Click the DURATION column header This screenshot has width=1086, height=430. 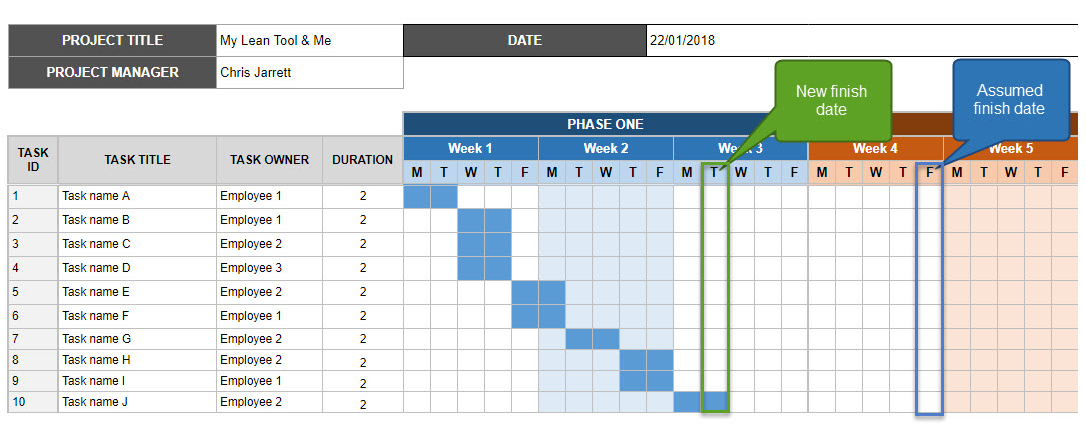point(362,160)
